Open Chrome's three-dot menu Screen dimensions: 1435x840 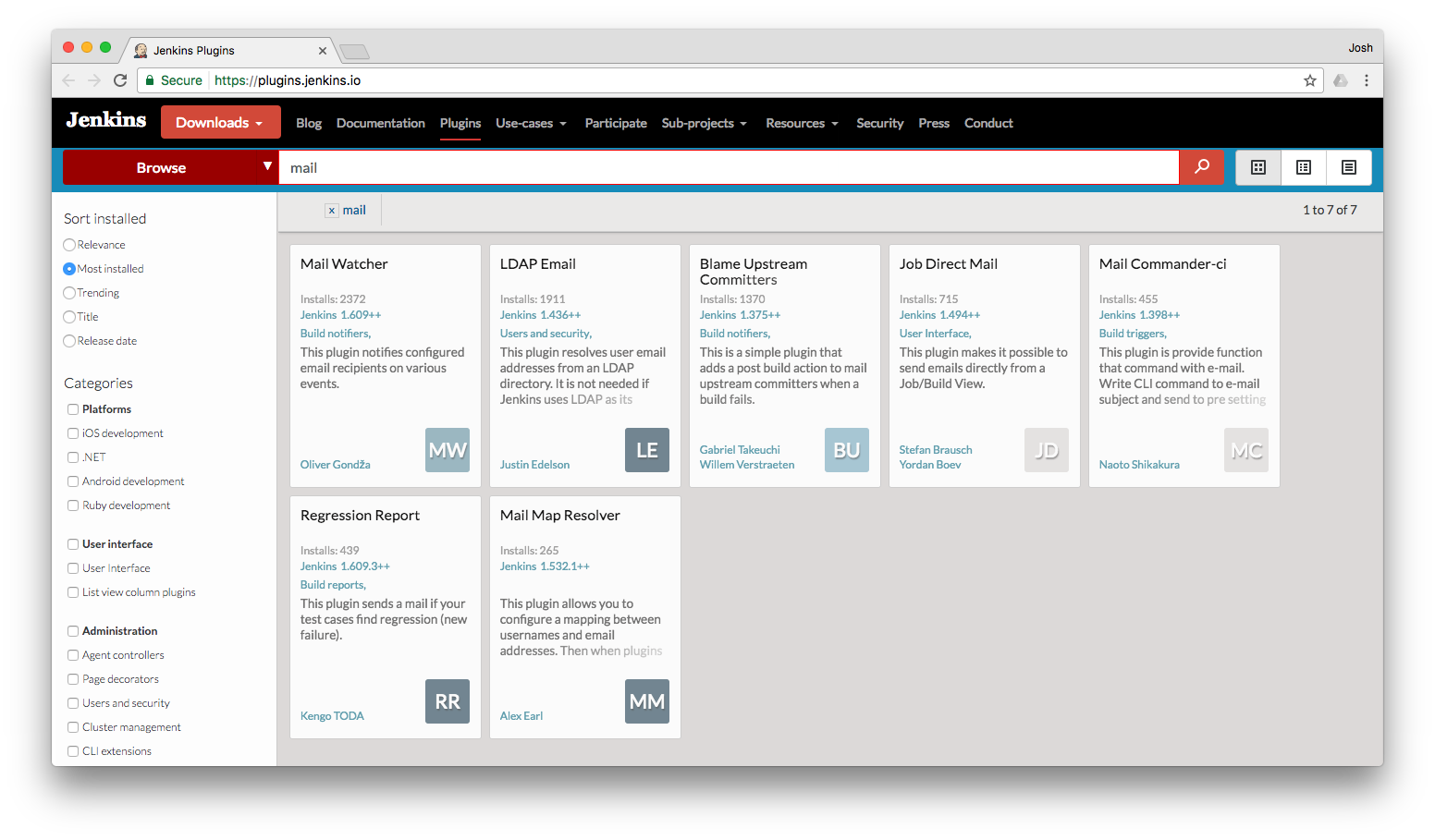point(1367,80)
